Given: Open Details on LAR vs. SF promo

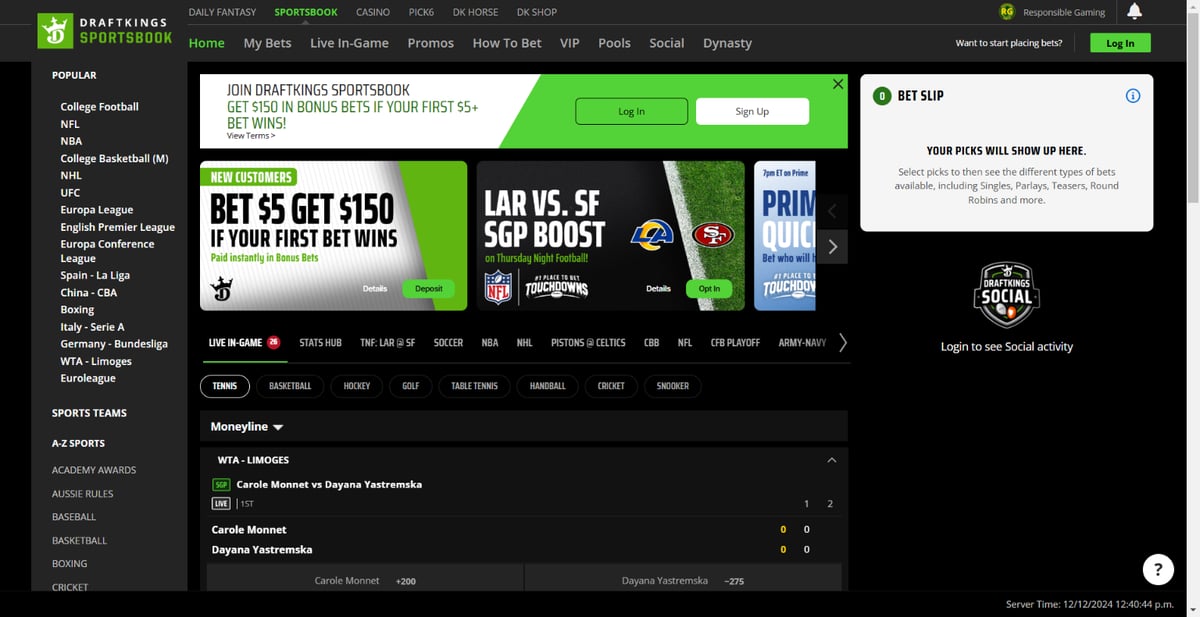Looking at the screenshot, I should click(x=658, y=288).
